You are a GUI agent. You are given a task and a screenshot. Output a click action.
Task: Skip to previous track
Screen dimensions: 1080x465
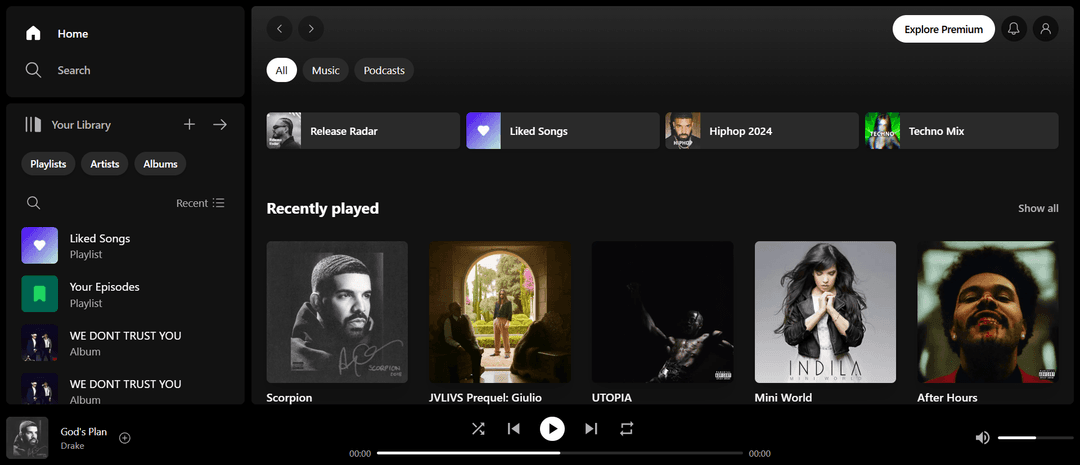tap(514, 428)
